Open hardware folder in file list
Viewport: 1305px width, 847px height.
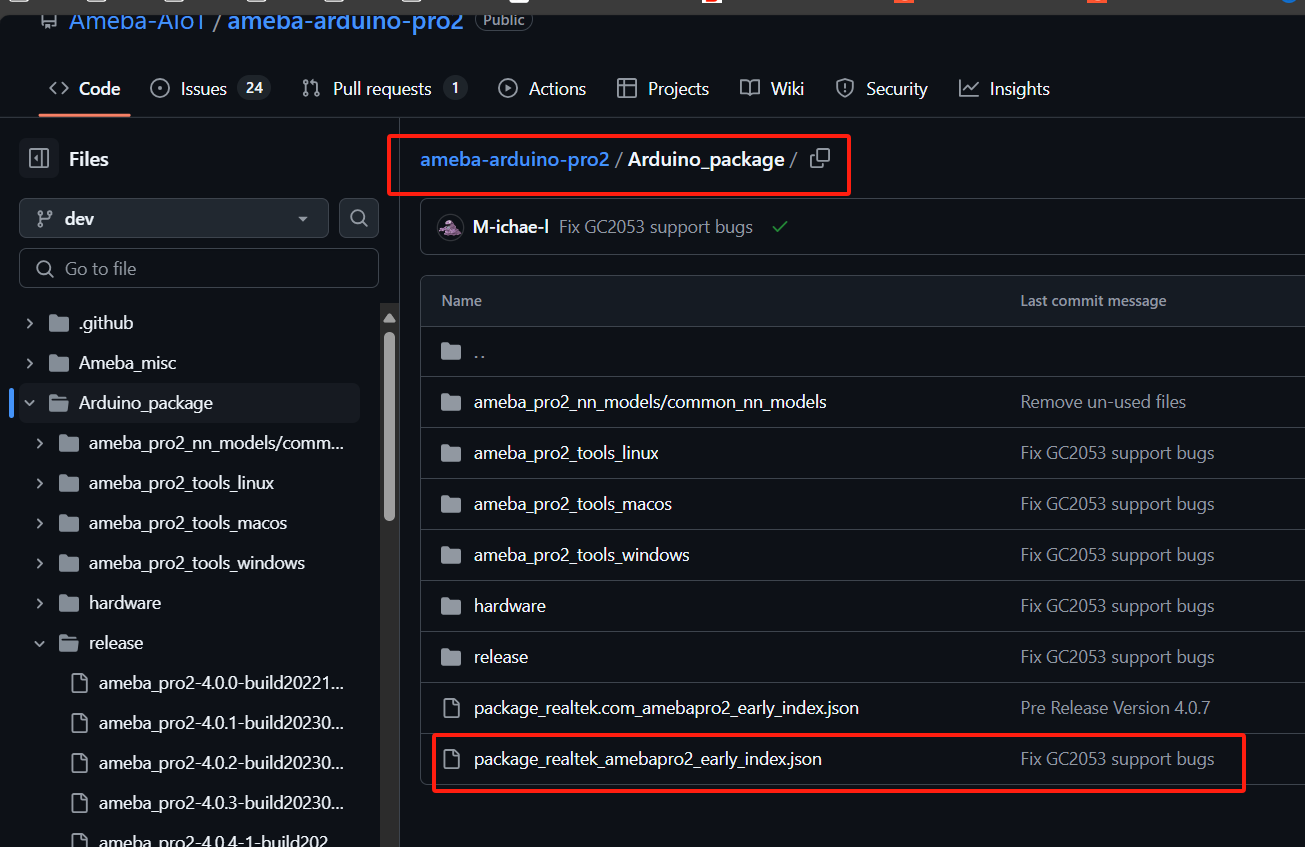(510, 606)
